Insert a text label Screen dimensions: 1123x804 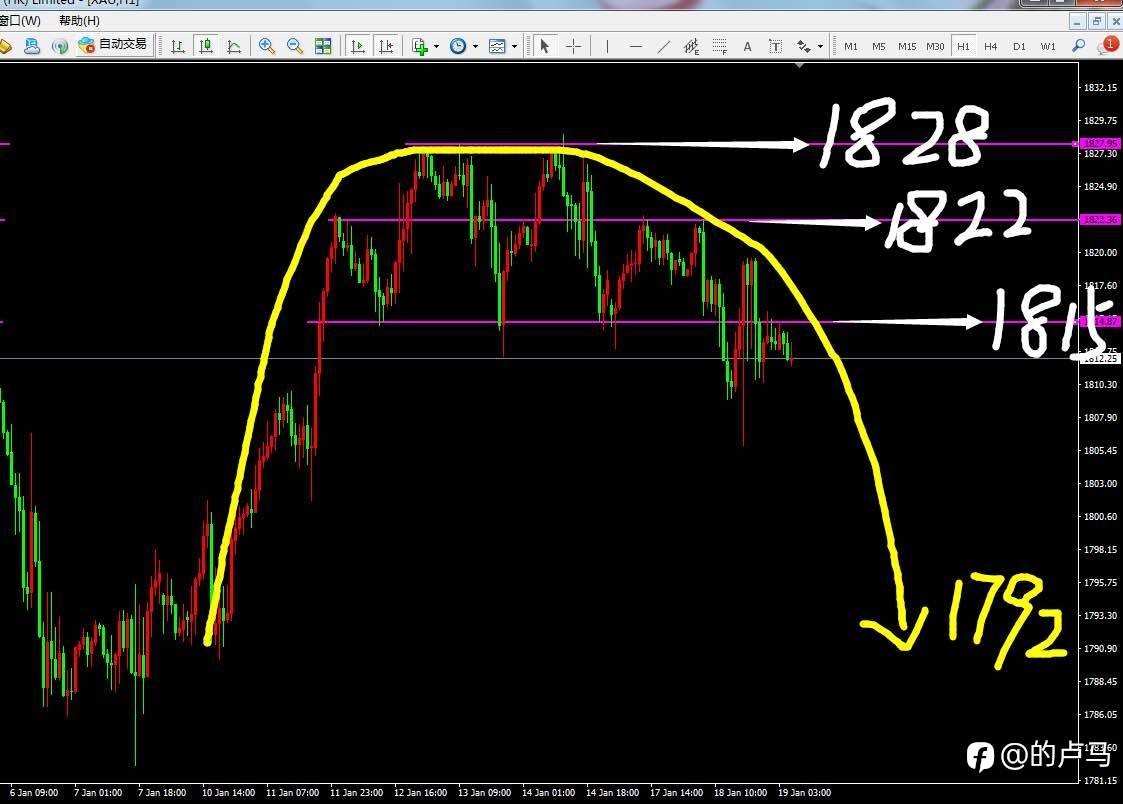click(775, 47)
